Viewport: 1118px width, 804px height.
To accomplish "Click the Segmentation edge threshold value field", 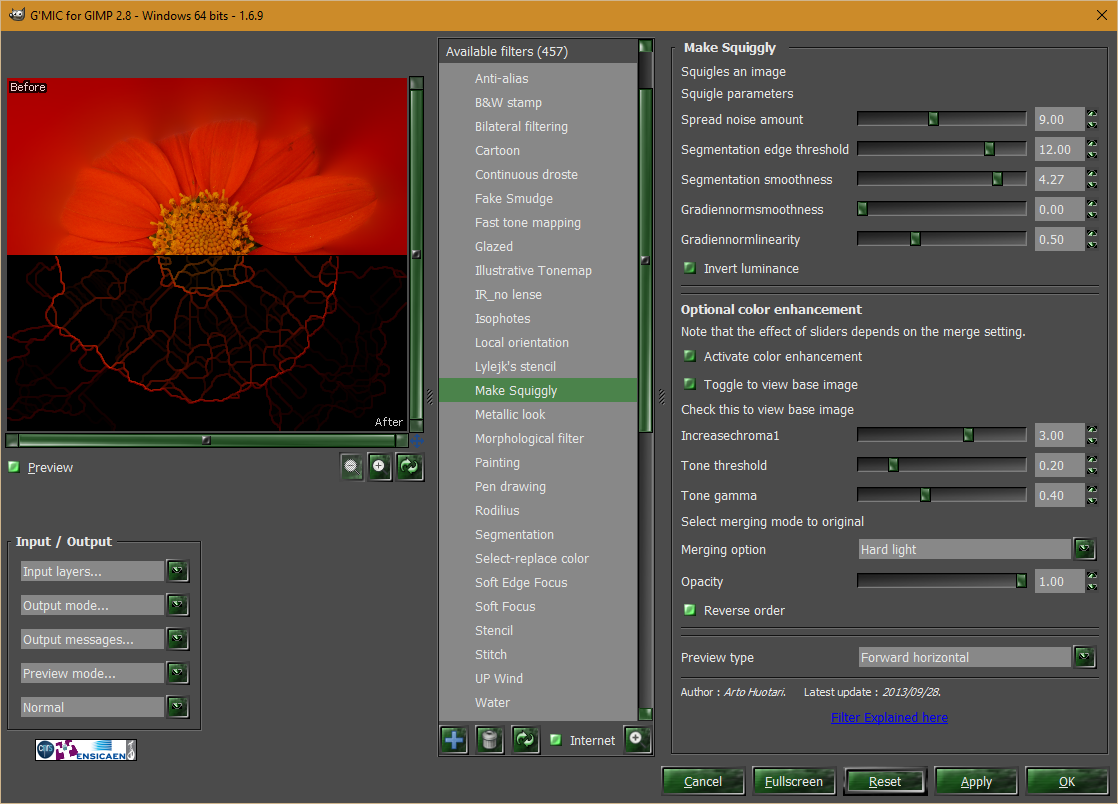I will tap(1059, 149).
